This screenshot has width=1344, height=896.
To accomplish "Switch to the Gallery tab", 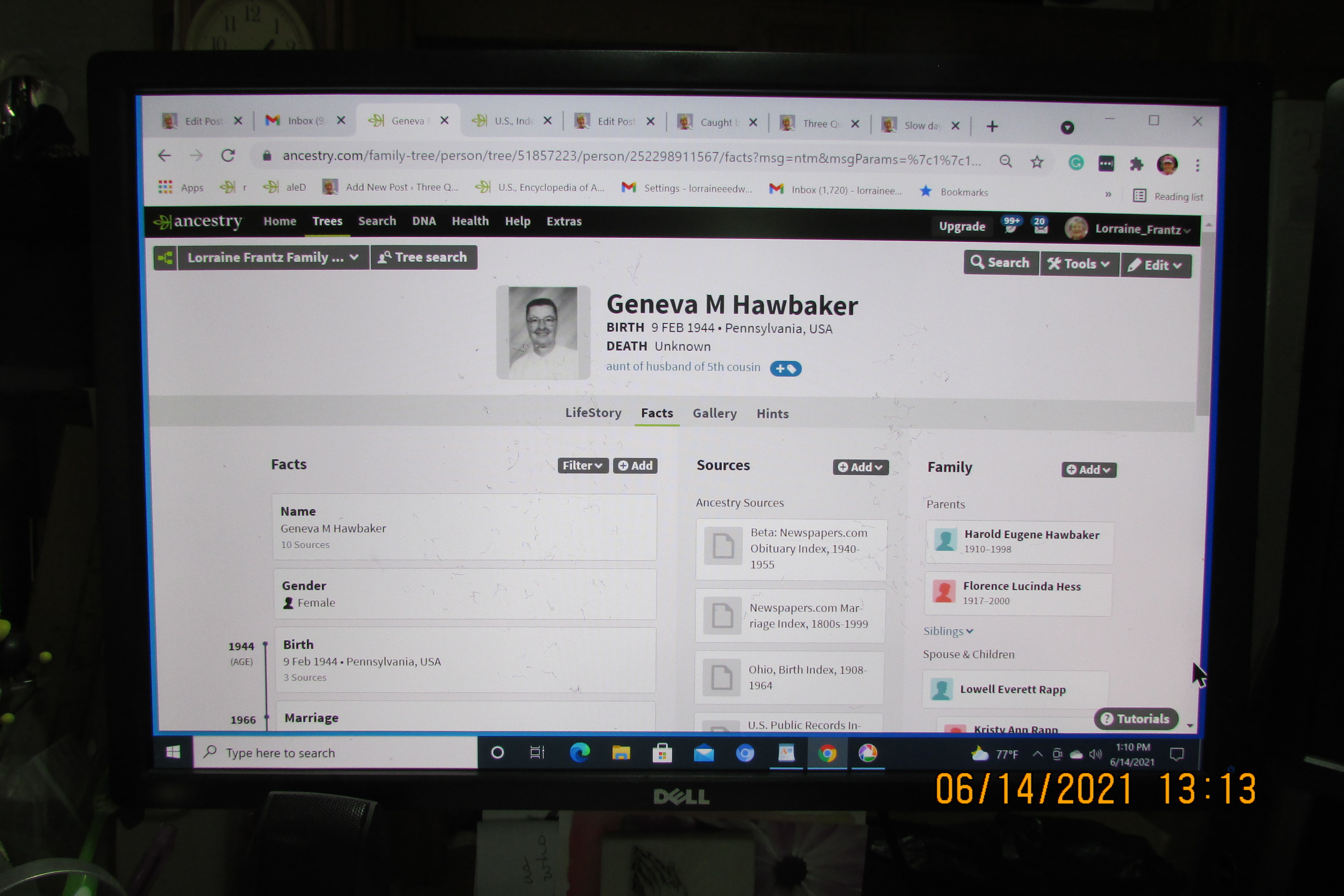I will pyautogui.click(x=714, y=413).
